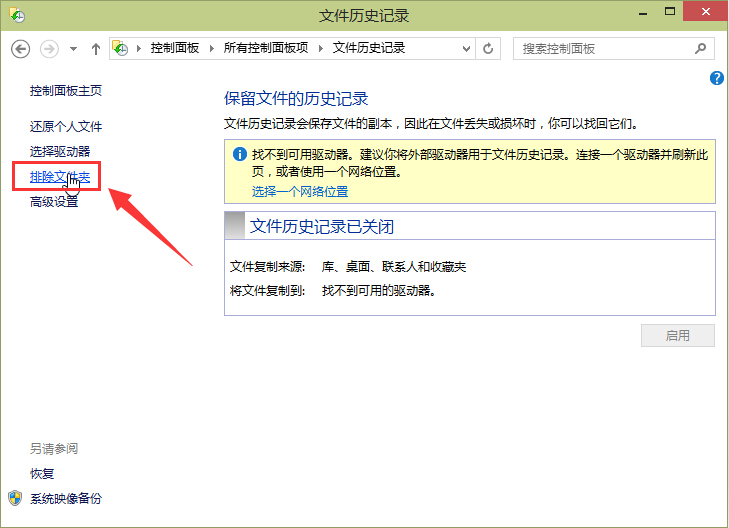Click the 选择一个网络位置 link
The width and height of the screenshot is (729, 528).
pos(300,191)
